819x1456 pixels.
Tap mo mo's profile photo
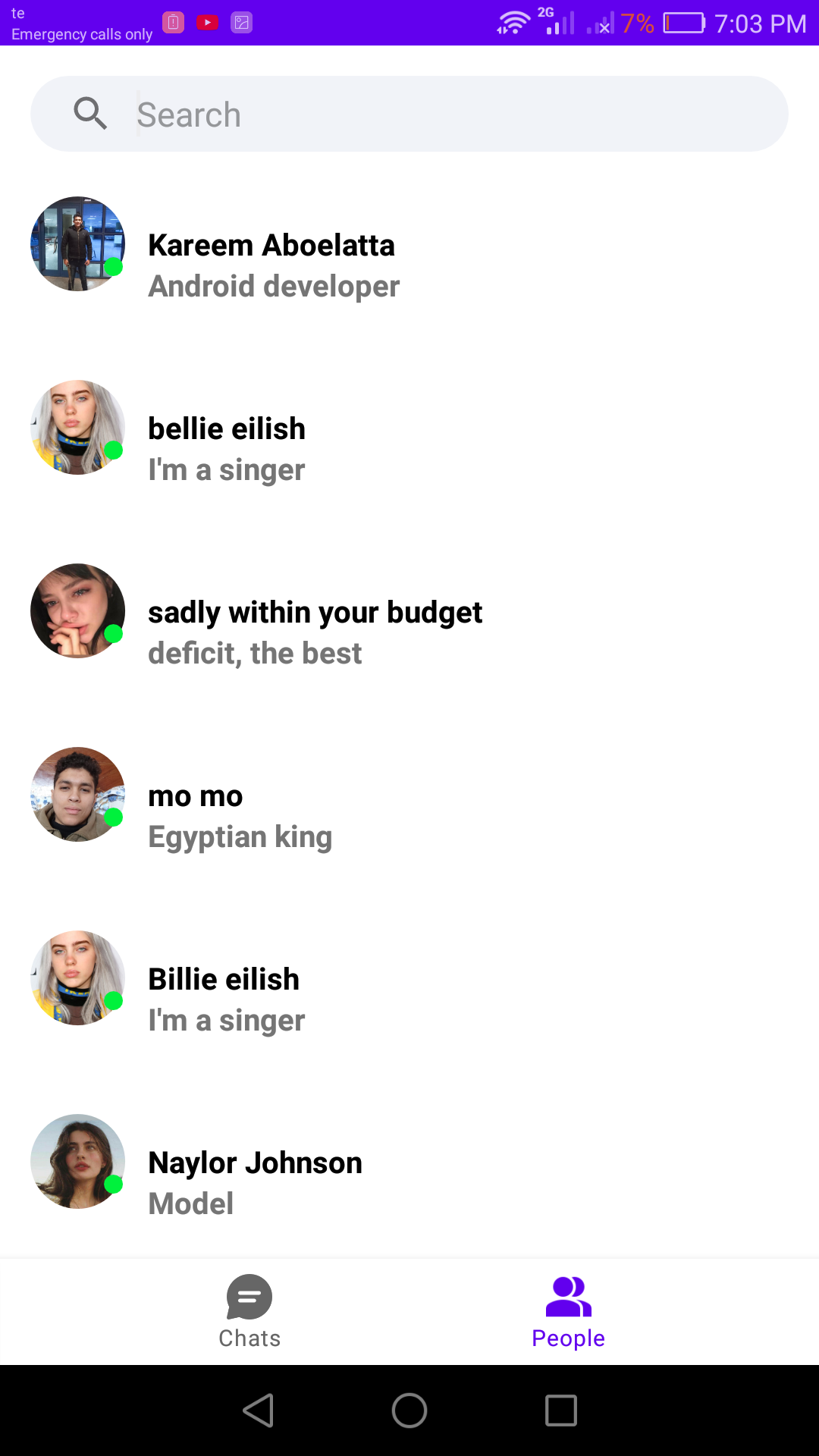tap(77, 795)
